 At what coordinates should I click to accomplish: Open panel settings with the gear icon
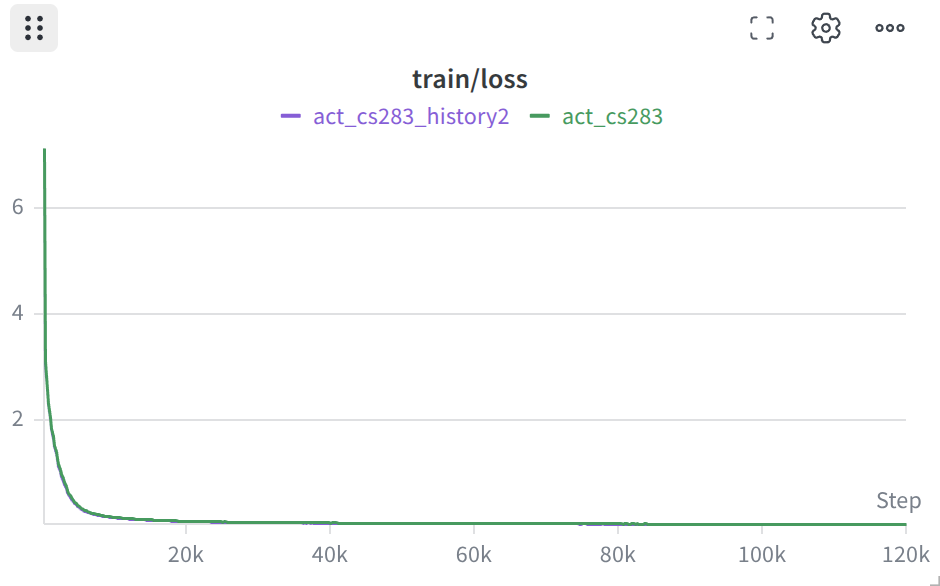point(825,28)
